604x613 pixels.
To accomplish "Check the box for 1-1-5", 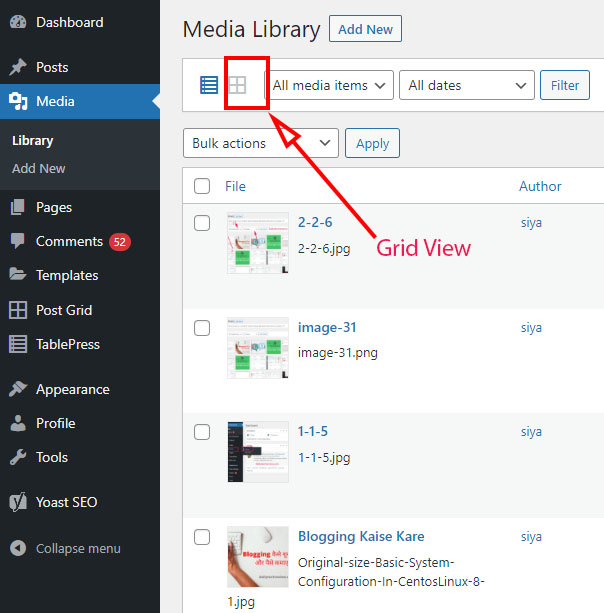I will pos(202,432).
